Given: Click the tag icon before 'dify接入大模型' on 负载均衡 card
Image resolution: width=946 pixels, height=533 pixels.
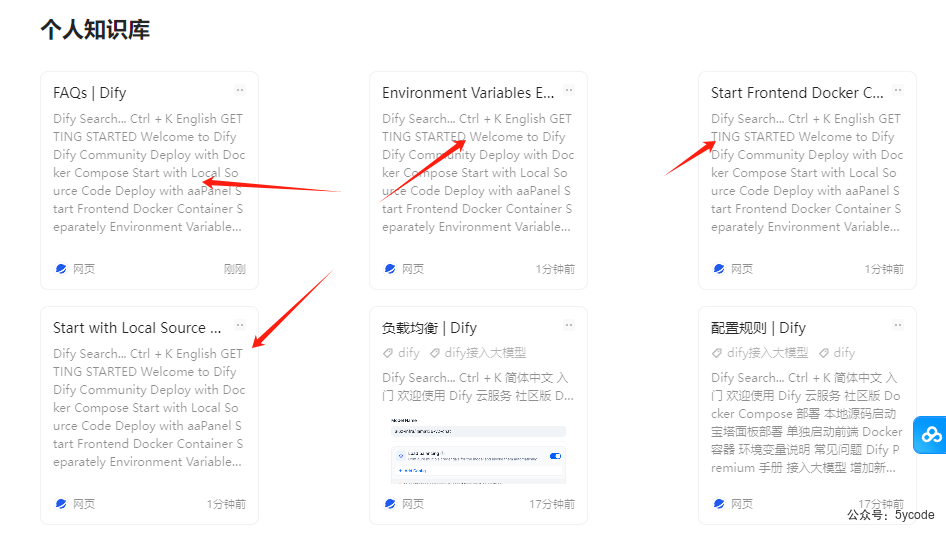Looking at the screenshot, I should (x=435, y=353).
